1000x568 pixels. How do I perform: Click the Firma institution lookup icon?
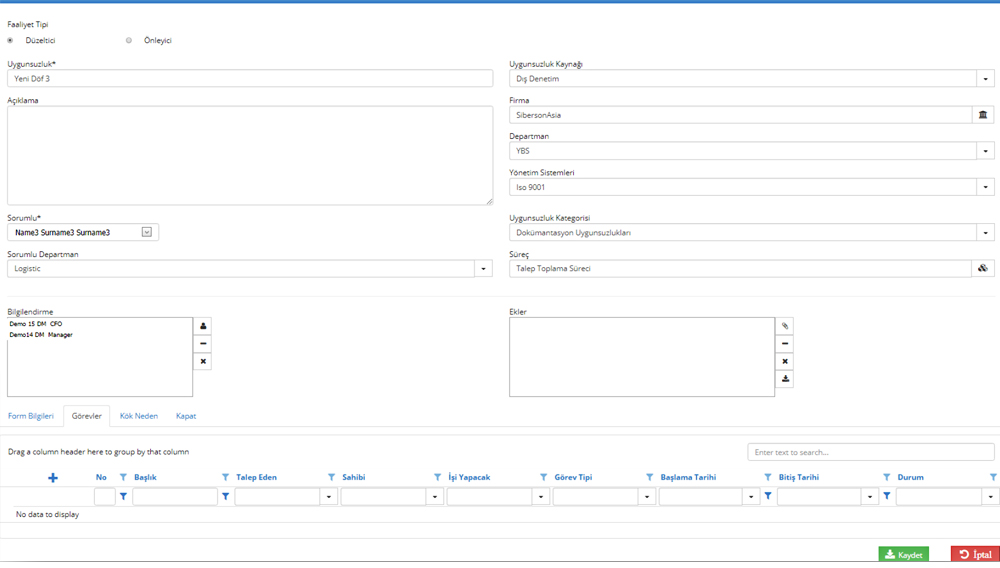point(983,115)
